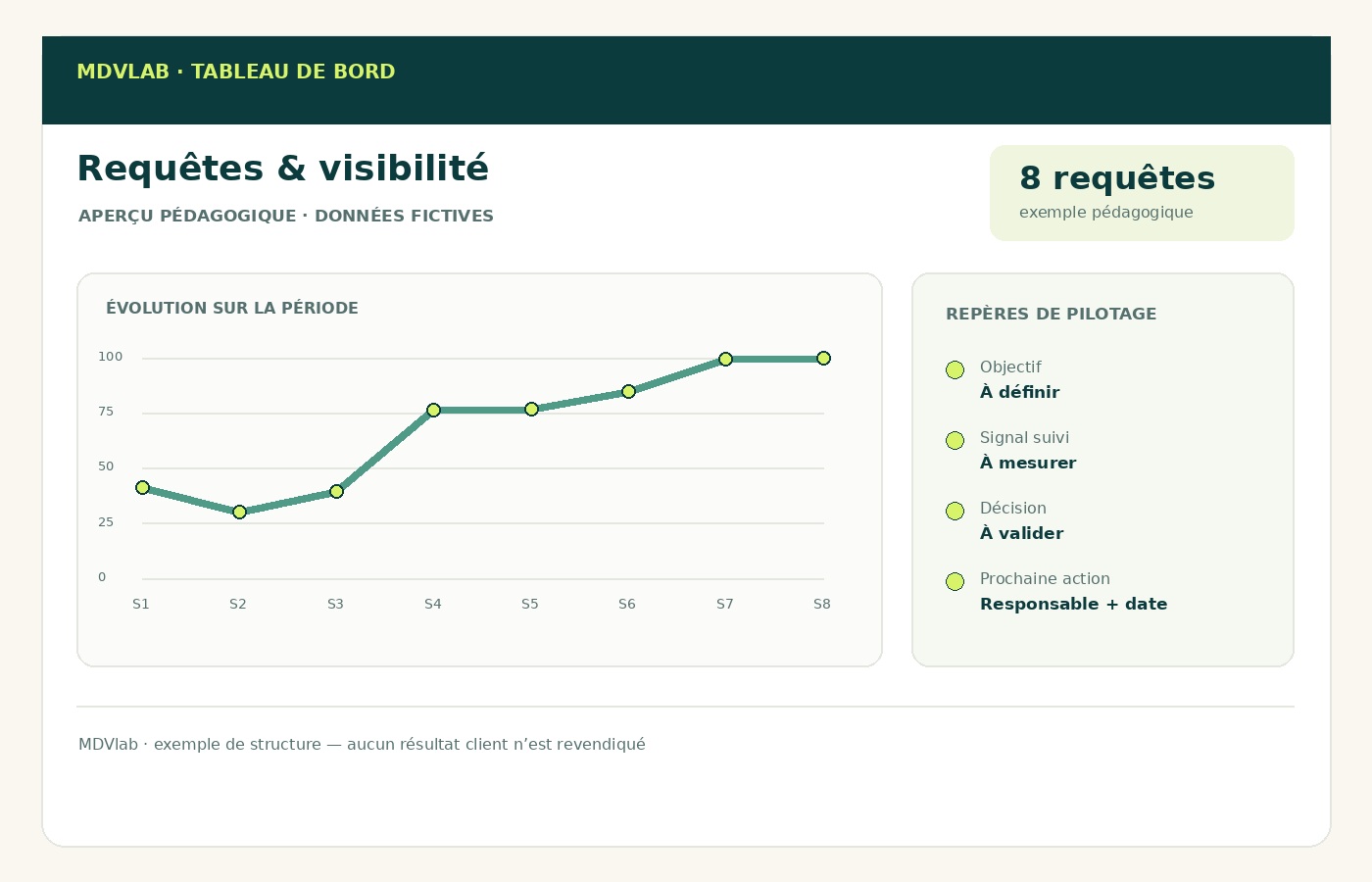Click the "S4" x-axis label
Image resolution: width=1372 pixels, height=882 pixels.
[433, 604]
